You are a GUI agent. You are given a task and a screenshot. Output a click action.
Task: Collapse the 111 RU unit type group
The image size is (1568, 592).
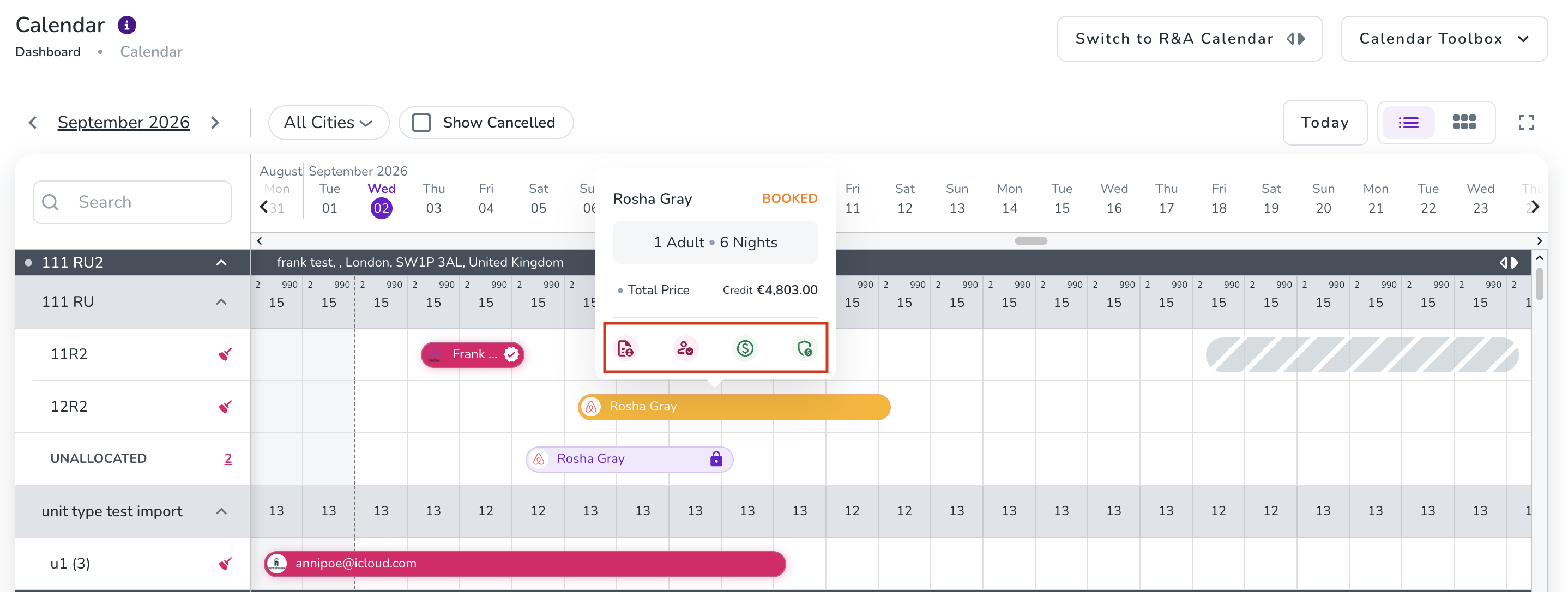click(221, 303)
